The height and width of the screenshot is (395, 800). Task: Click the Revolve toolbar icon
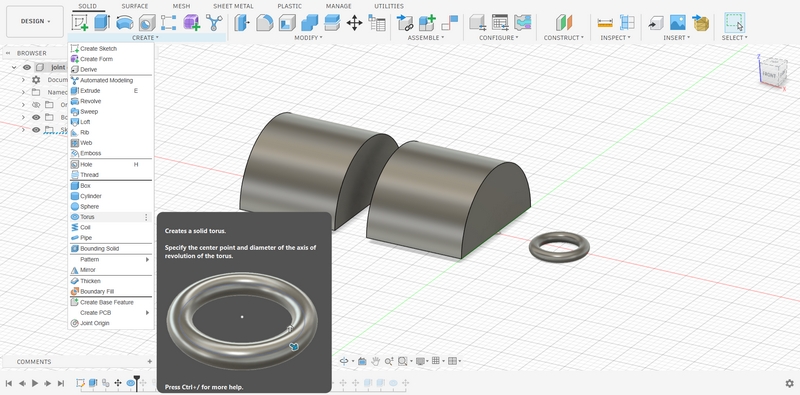pos(124,22)
